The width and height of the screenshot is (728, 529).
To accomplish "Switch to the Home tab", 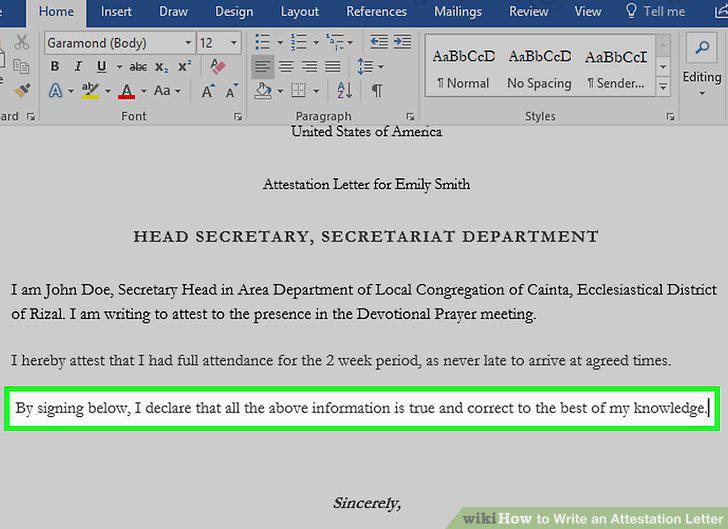I will pos(56,12).
